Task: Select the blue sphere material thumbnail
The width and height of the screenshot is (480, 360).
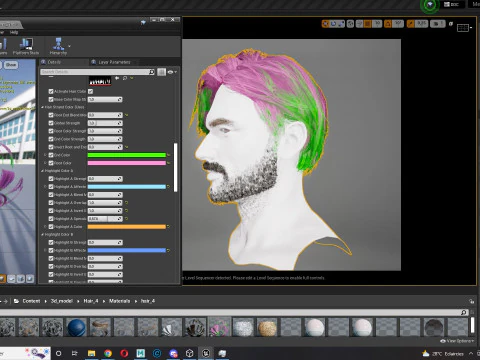Action: [x=76, y=327]
